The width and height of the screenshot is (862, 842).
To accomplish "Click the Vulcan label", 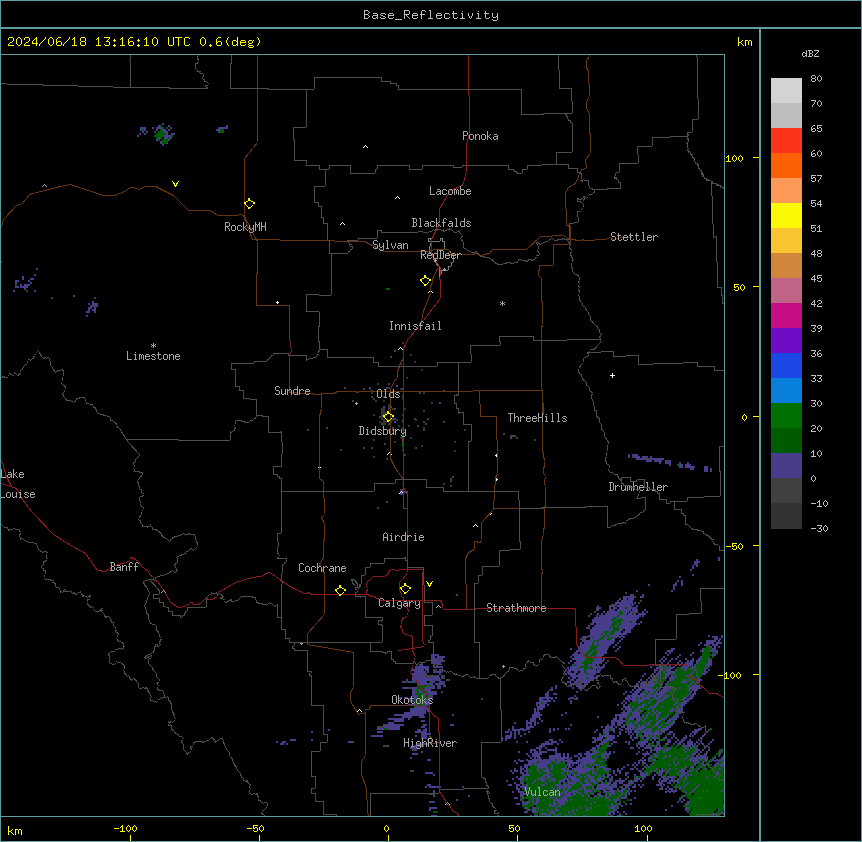I will 542,792.
